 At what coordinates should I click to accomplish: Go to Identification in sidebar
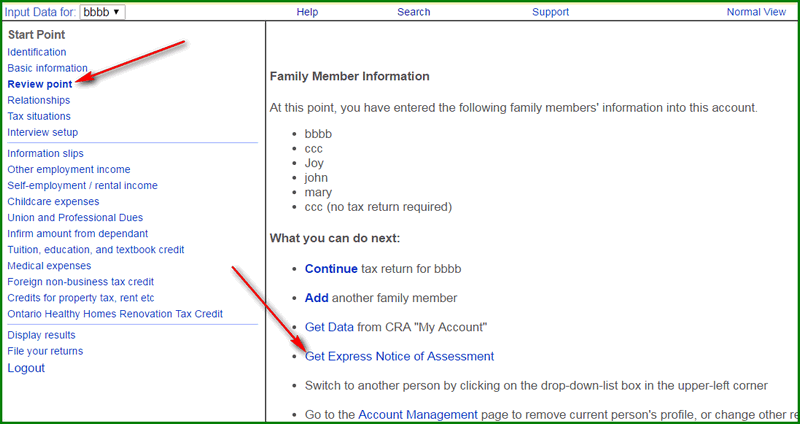coord(37,52)
